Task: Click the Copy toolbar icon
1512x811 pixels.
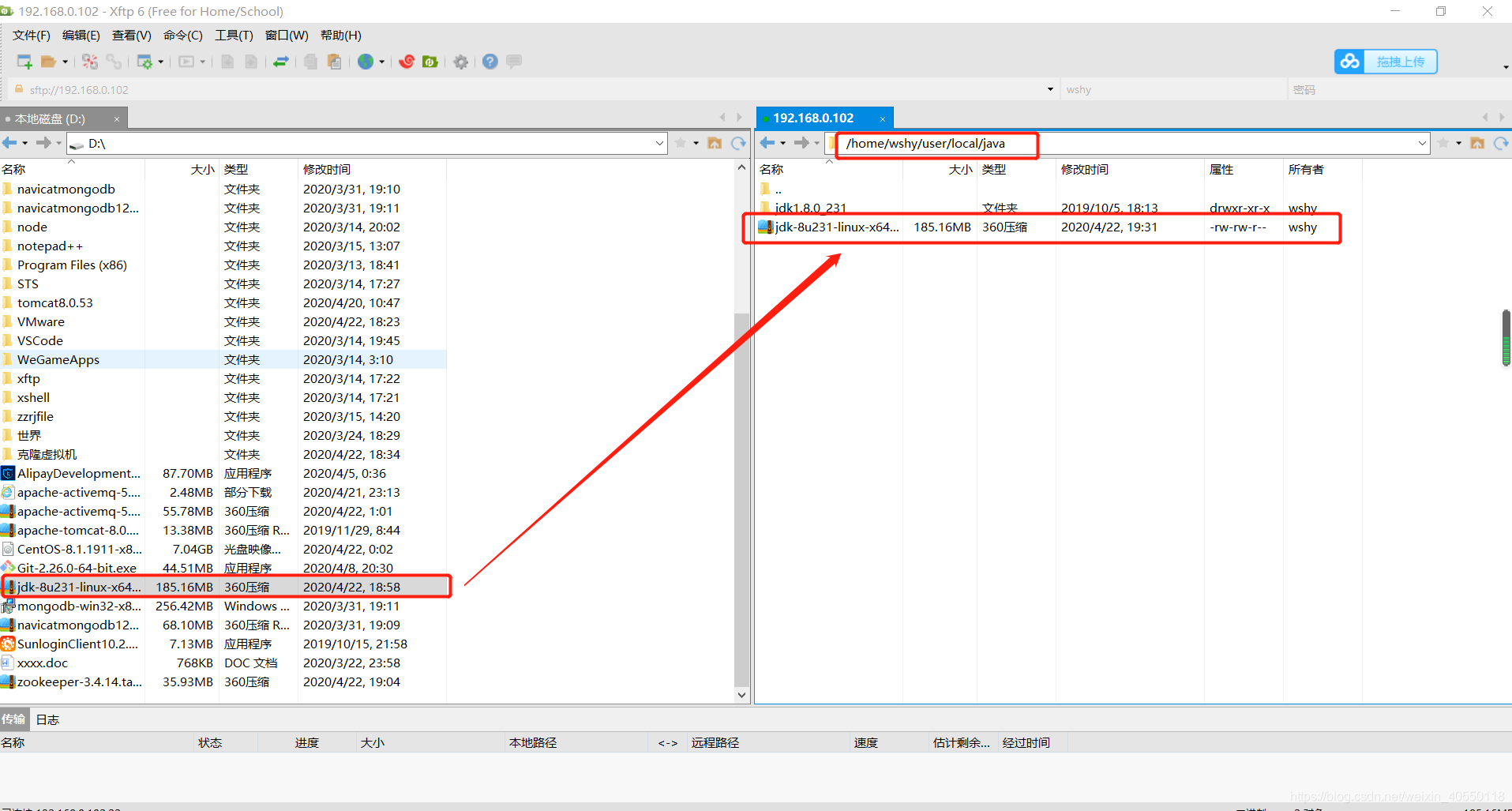Action: [311, 62]
